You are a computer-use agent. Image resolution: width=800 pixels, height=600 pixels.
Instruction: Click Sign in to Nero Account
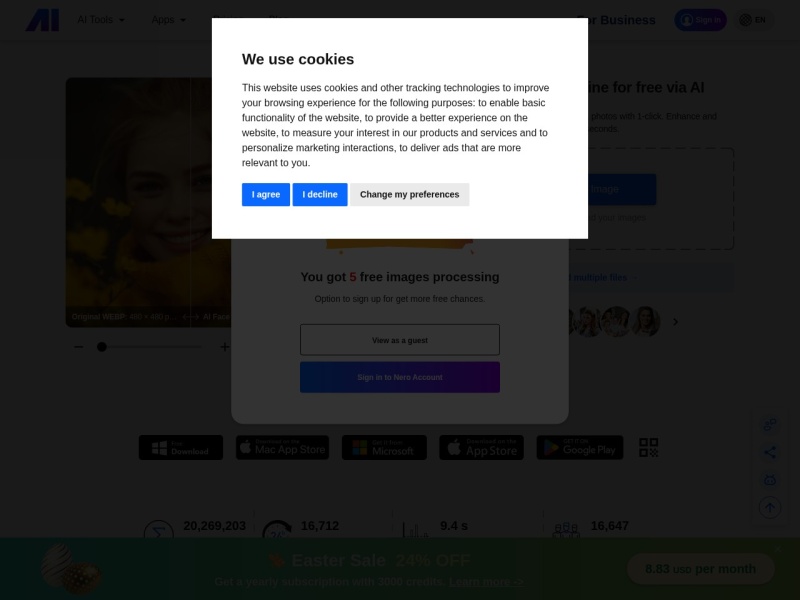pos(400,377)
